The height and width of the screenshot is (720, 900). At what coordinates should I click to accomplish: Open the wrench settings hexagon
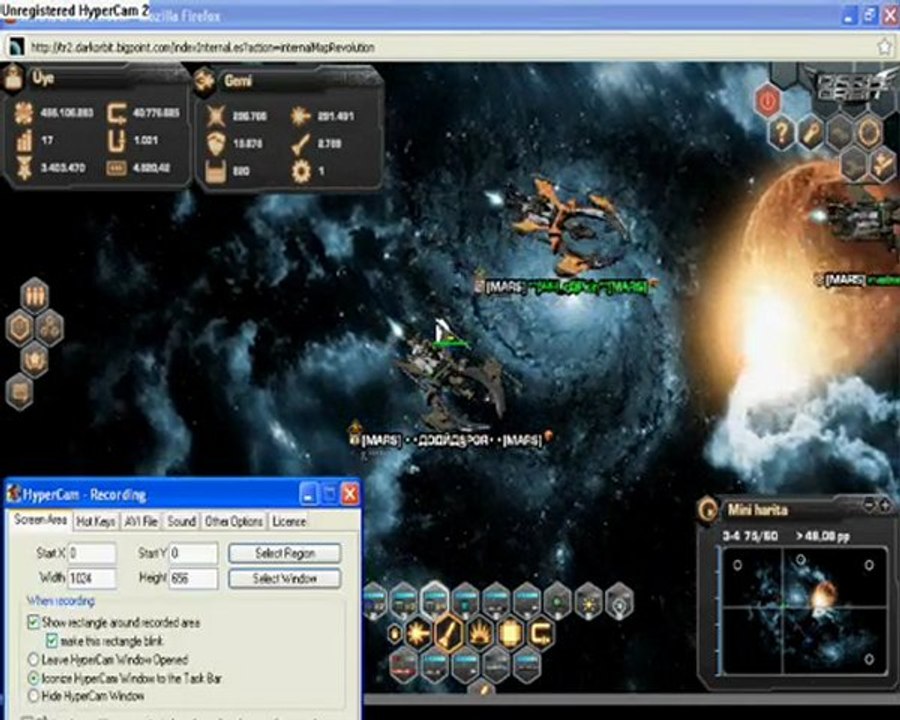pyautogui.click(x=811, y=133)
